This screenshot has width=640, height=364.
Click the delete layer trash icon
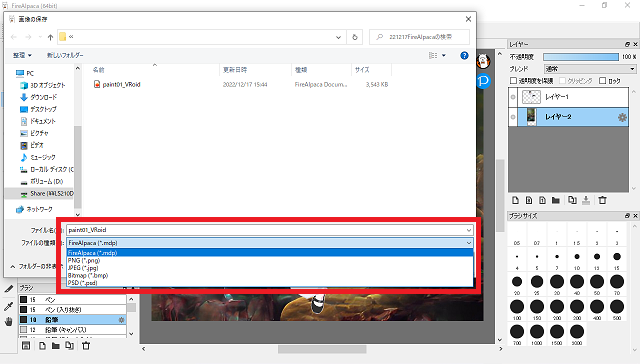click(602, 200)
